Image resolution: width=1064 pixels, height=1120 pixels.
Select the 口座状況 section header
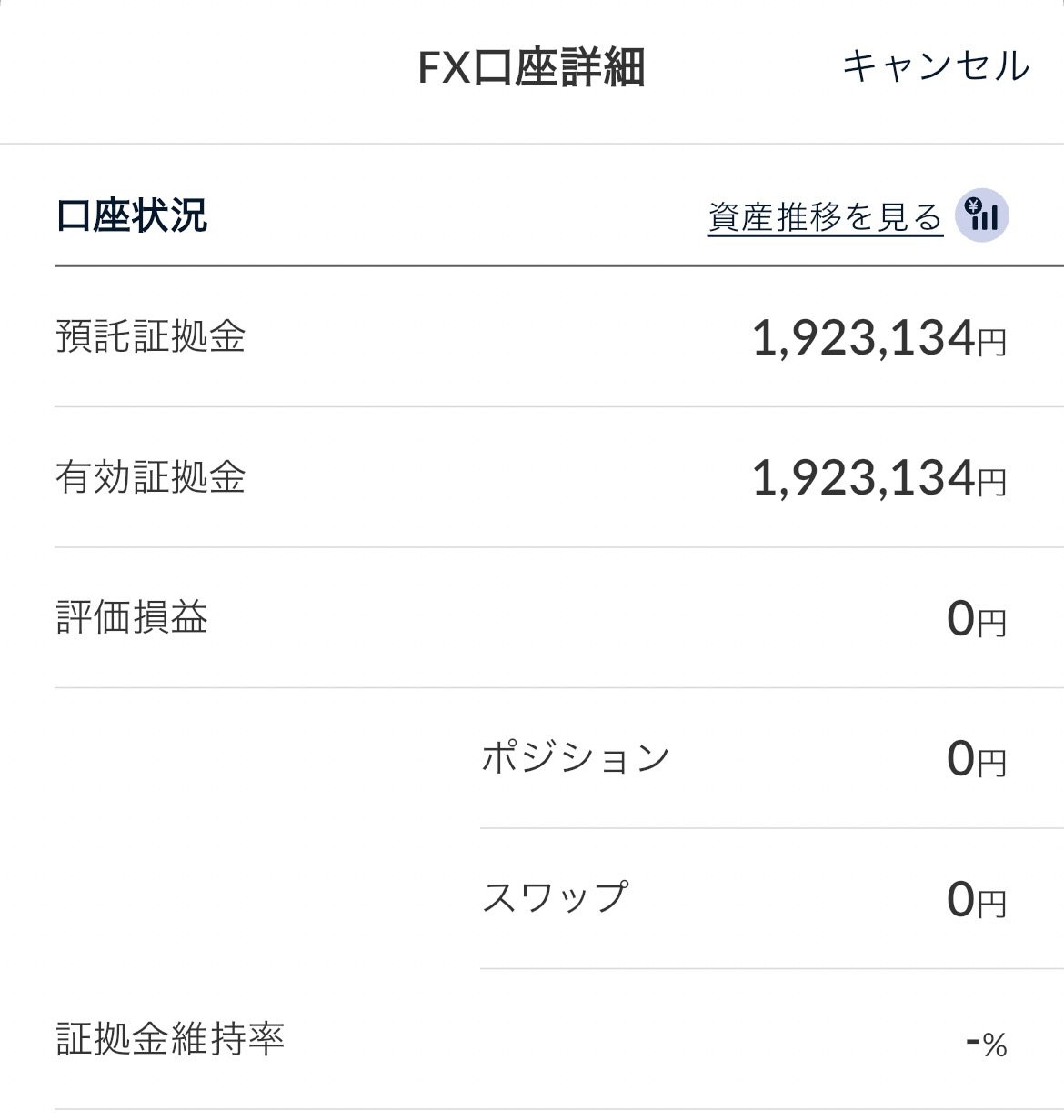pyautogui.click(x=132, y=216)
